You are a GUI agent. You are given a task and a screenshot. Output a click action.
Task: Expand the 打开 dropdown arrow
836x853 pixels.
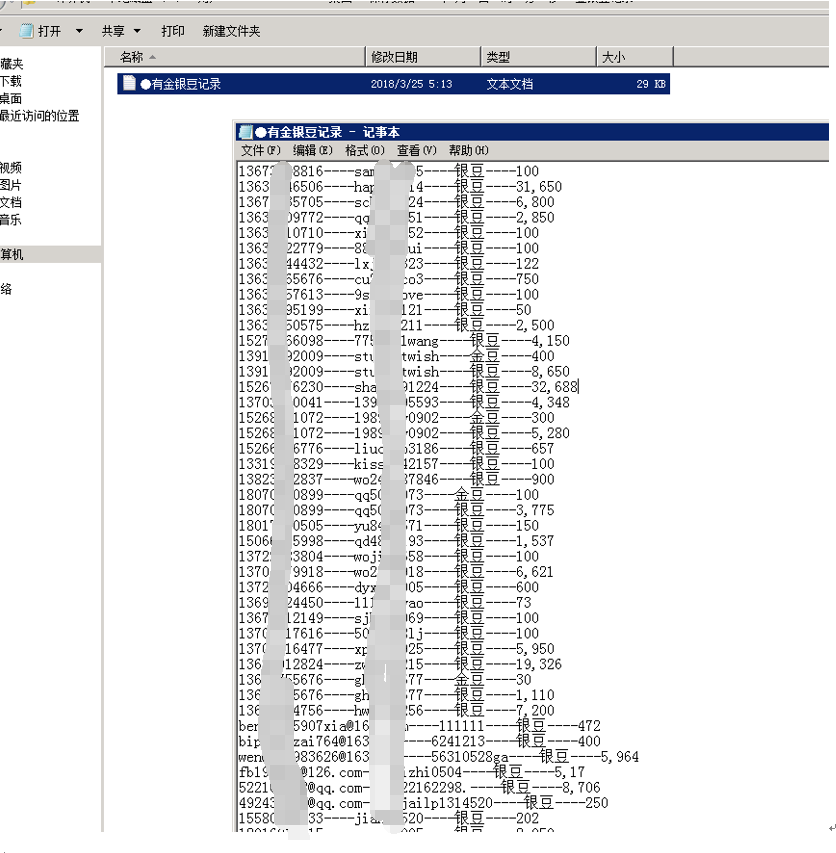[73, 32]
